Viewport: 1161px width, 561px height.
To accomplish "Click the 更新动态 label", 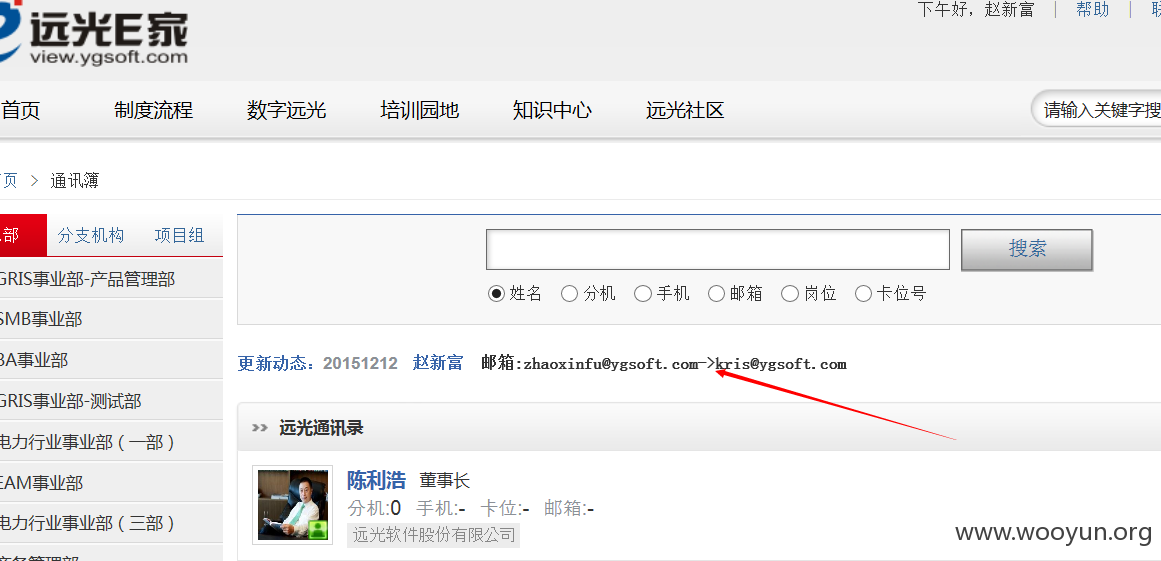I will pyautogui.click(x=276, y=363).
